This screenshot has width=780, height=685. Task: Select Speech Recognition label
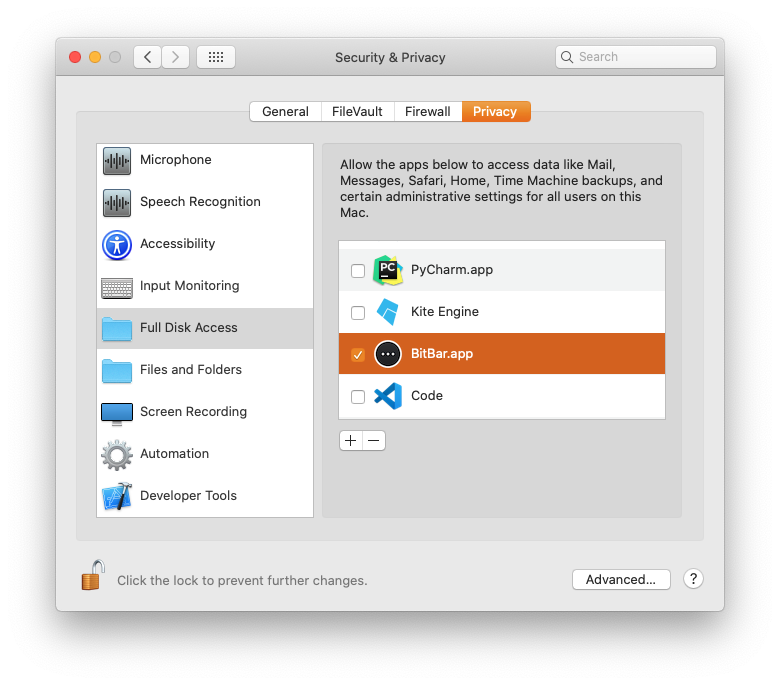(x=200, y=202)
